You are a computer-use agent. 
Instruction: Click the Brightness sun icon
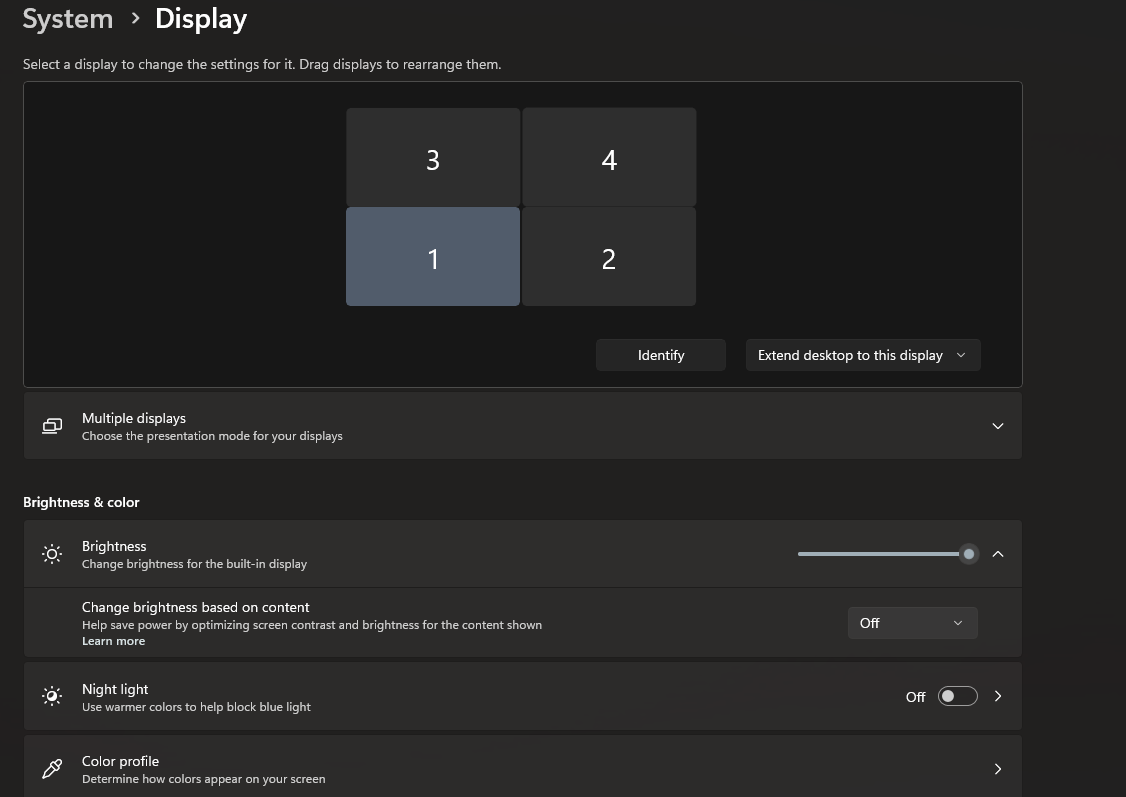coord(52,554)
